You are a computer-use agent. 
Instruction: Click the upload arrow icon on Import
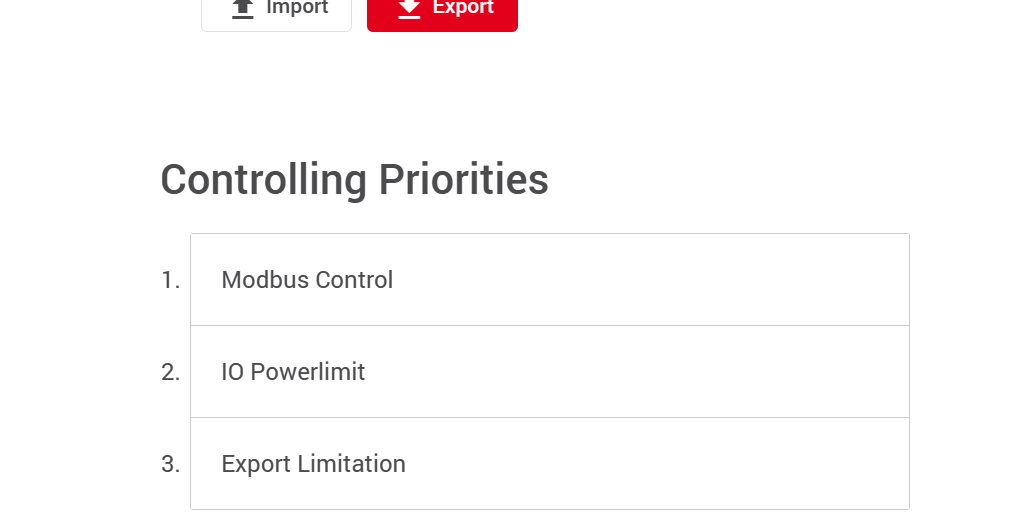(242, 8)
